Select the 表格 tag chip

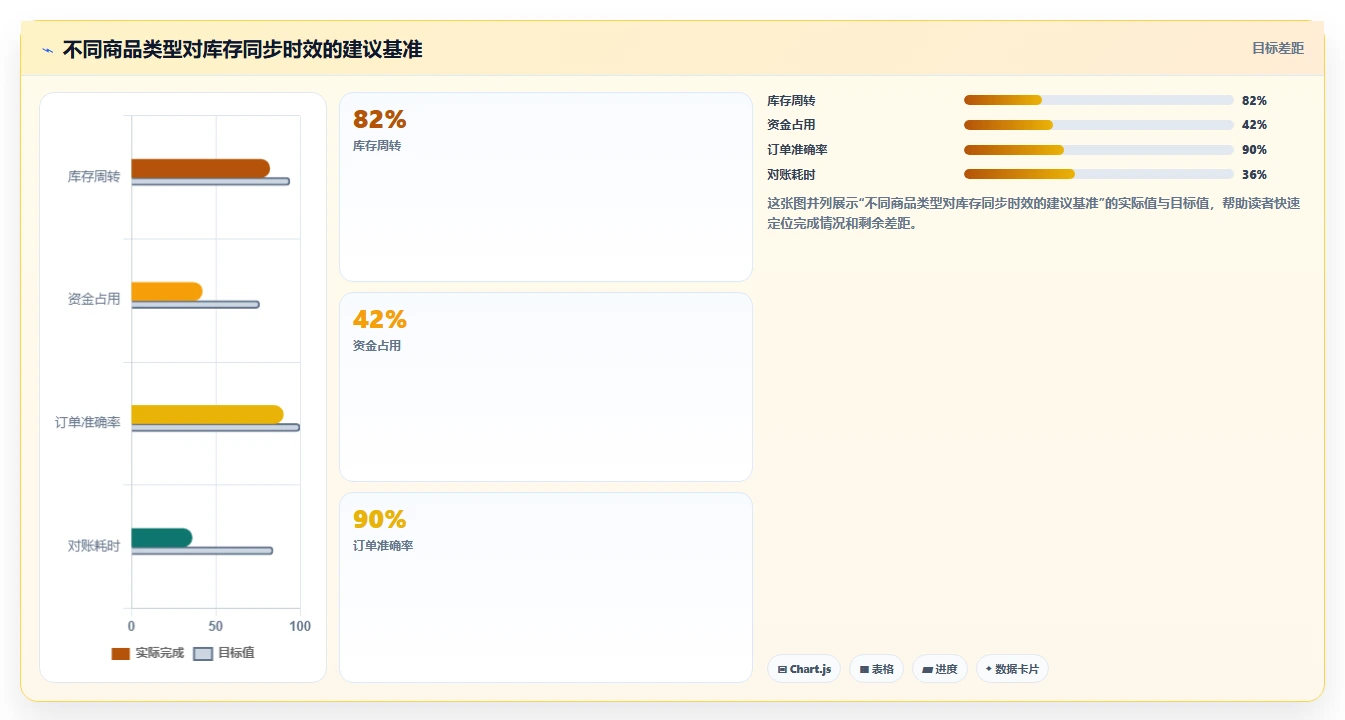pyautogui.click(x=877, y=669)
